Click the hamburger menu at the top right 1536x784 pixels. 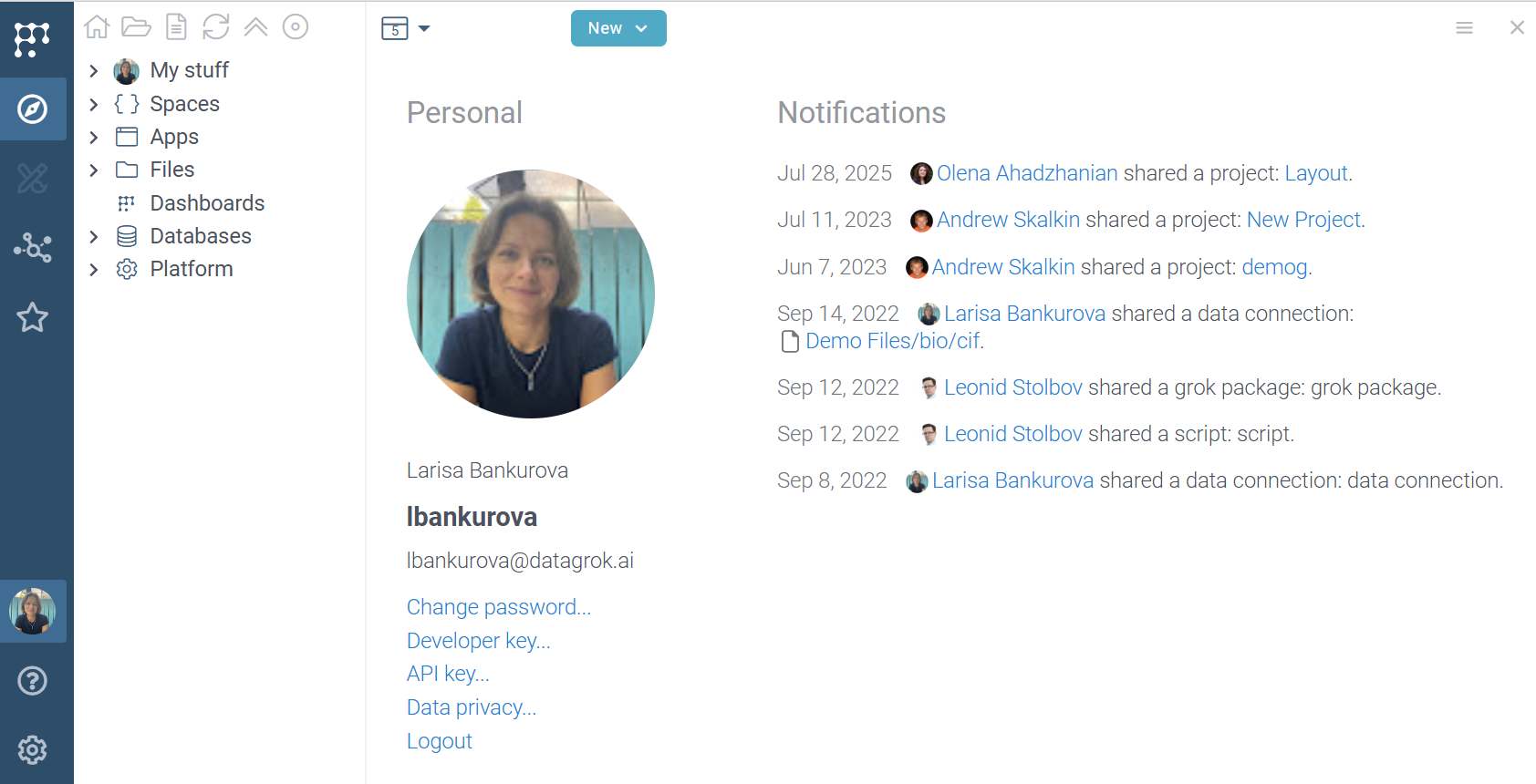[1464, 28]
